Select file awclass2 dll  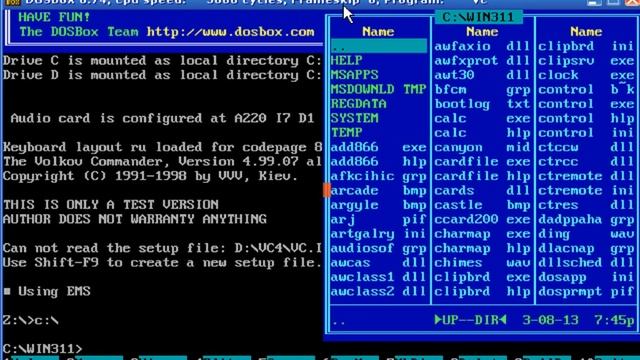click(379, 291)
